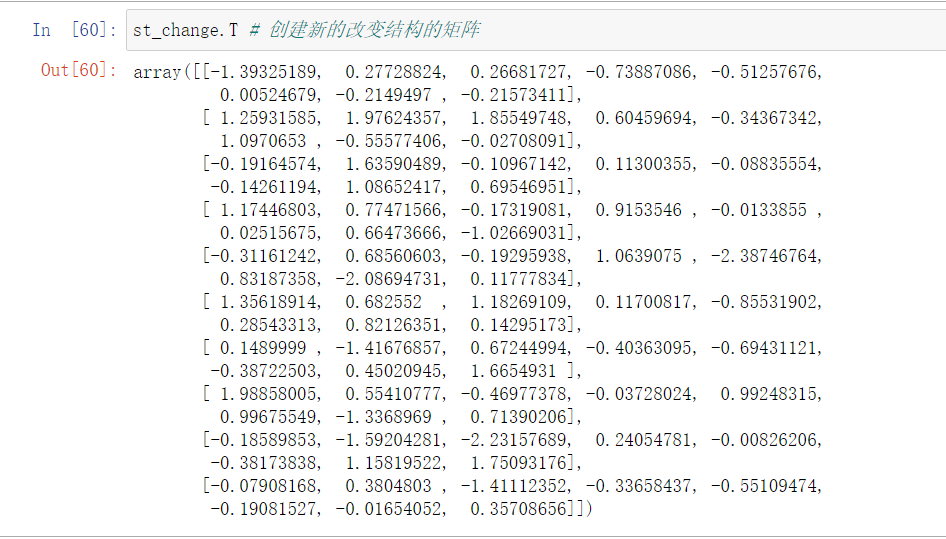The height and width of the screenshot is (539, 946).
Task: Click value 0.77471566
Action: tap(393, 210)
